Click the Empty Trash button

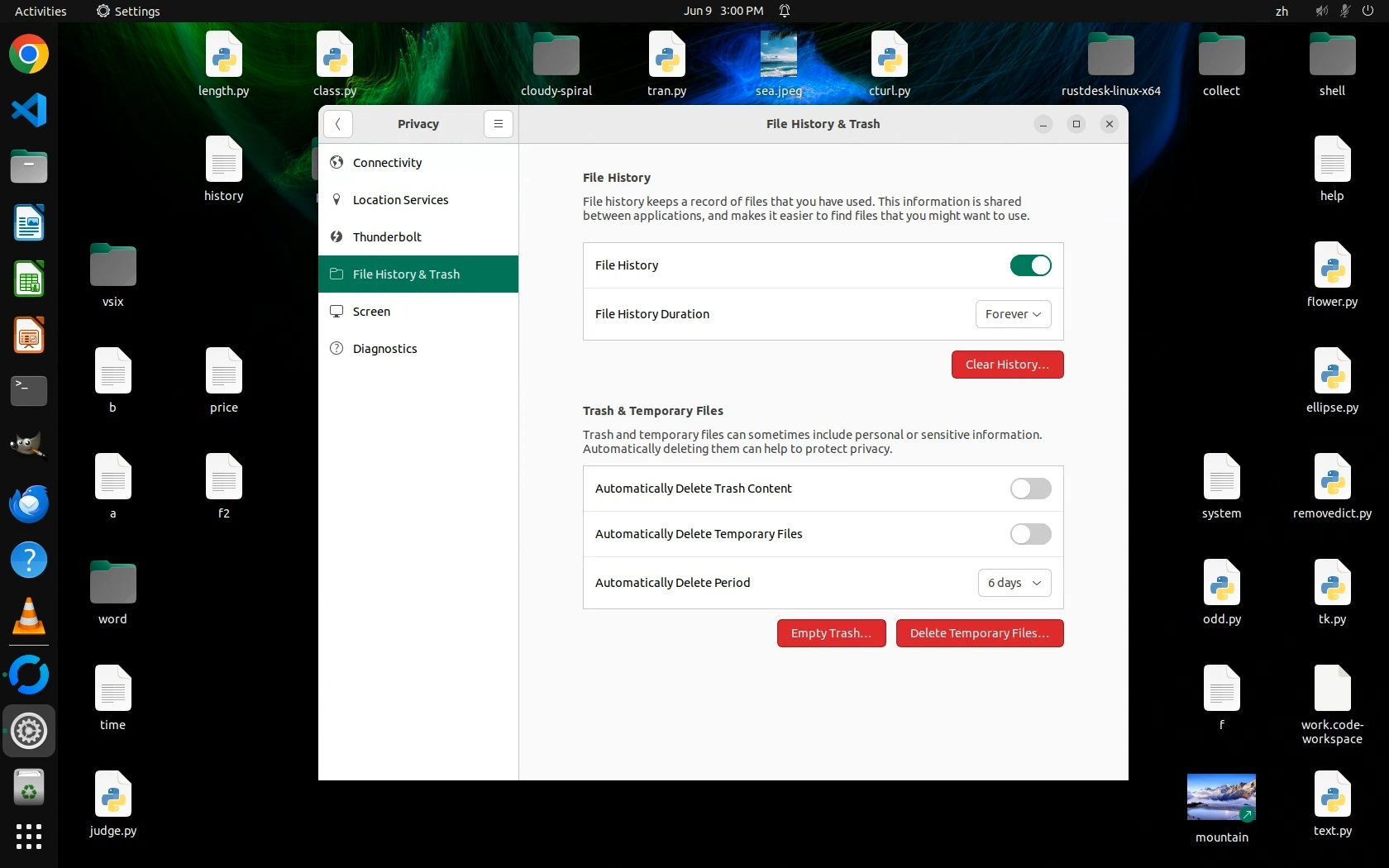pos(831,633)
